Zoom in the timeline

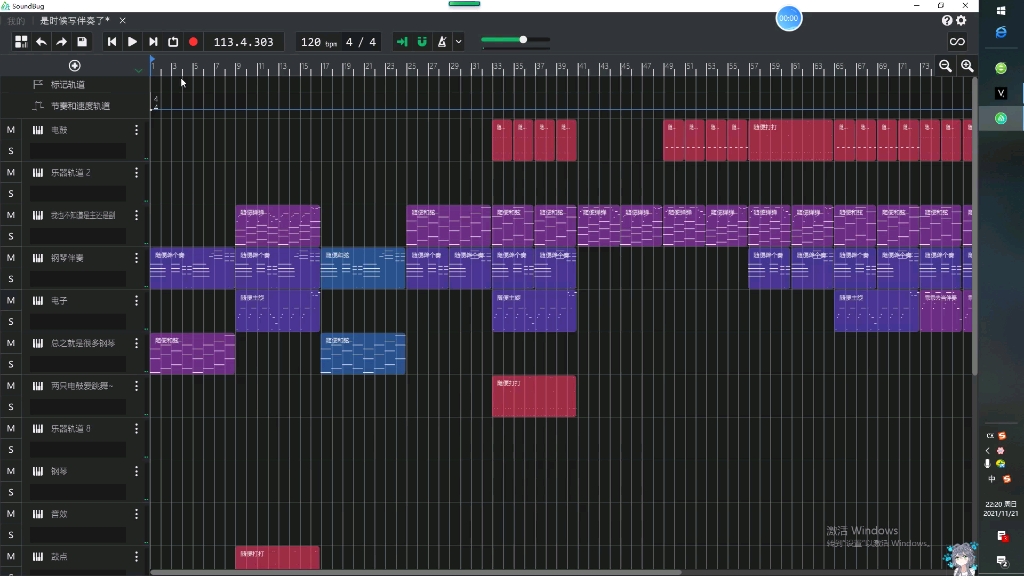(x=967, y=66)
